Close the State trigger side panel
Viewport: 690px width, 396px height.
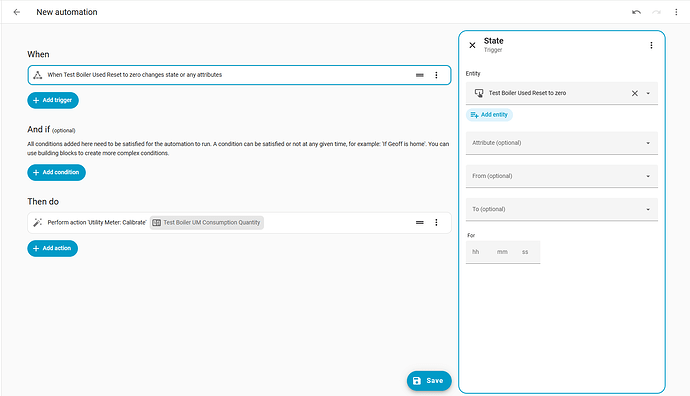click(472, 45)
